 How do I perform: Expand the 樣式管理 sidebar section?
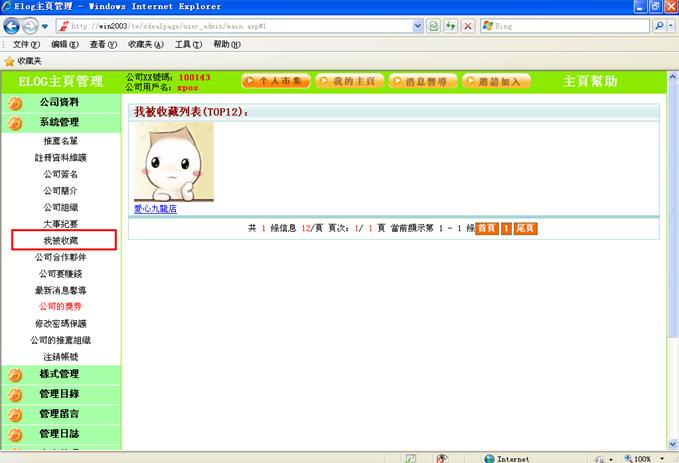59,374
